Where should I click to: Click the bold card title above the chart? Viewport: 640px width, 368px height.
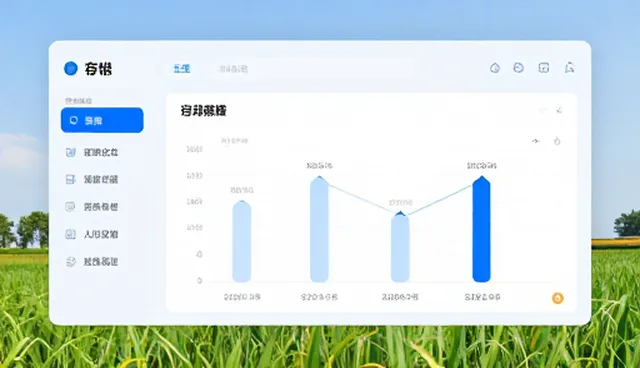click(x=203, y=111)
